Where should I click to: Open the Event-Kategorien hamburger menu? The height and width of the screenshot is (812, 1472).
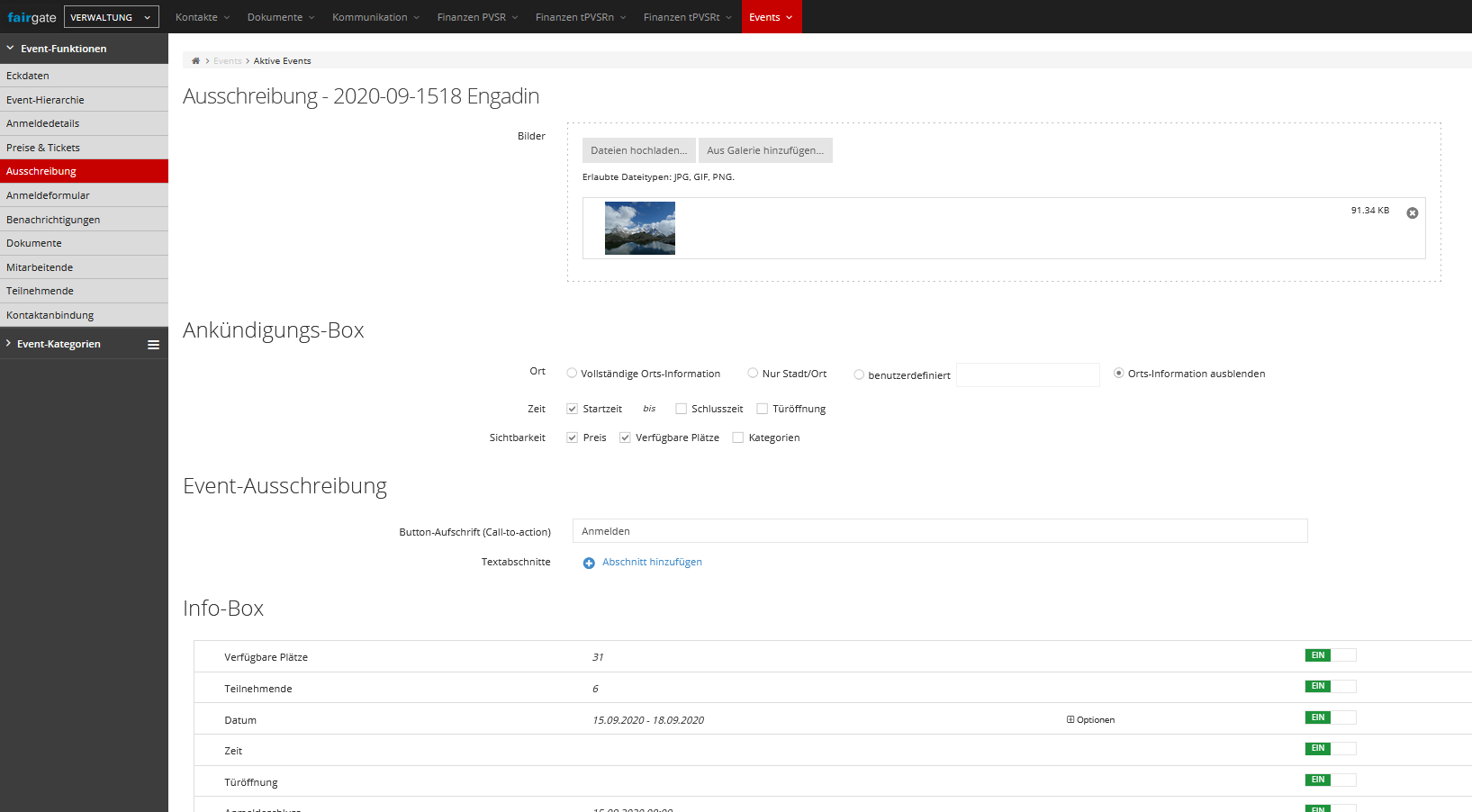point(153,345)
